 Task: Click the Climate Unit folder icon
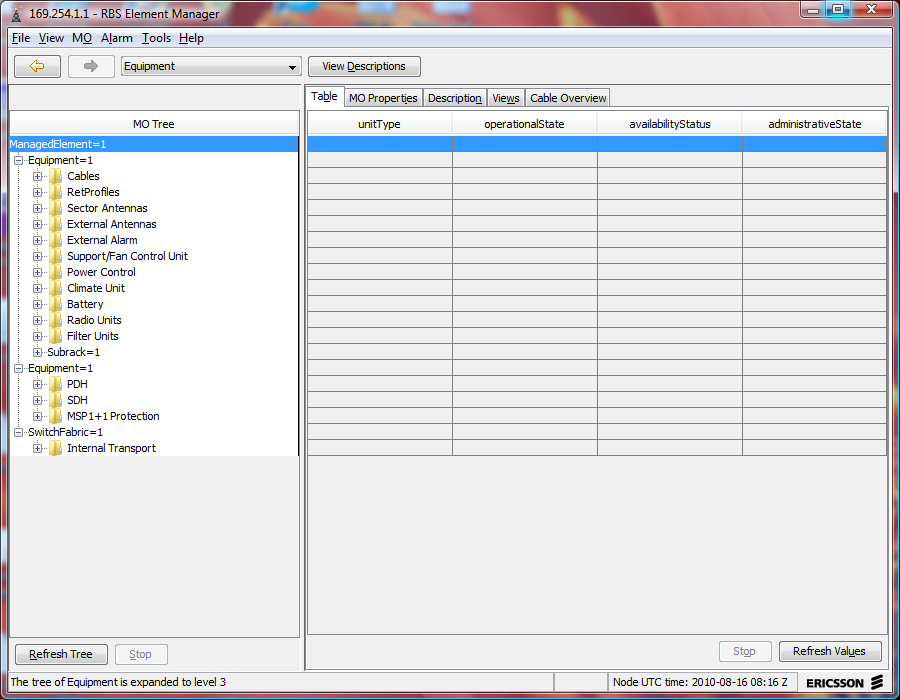56,289
